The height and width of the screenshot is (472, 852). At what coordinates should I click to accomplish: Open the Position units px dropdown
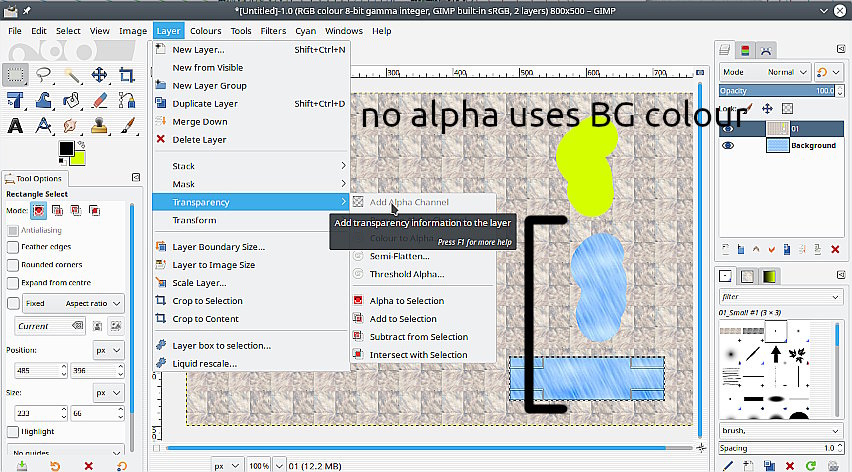(x=108, y=350)
